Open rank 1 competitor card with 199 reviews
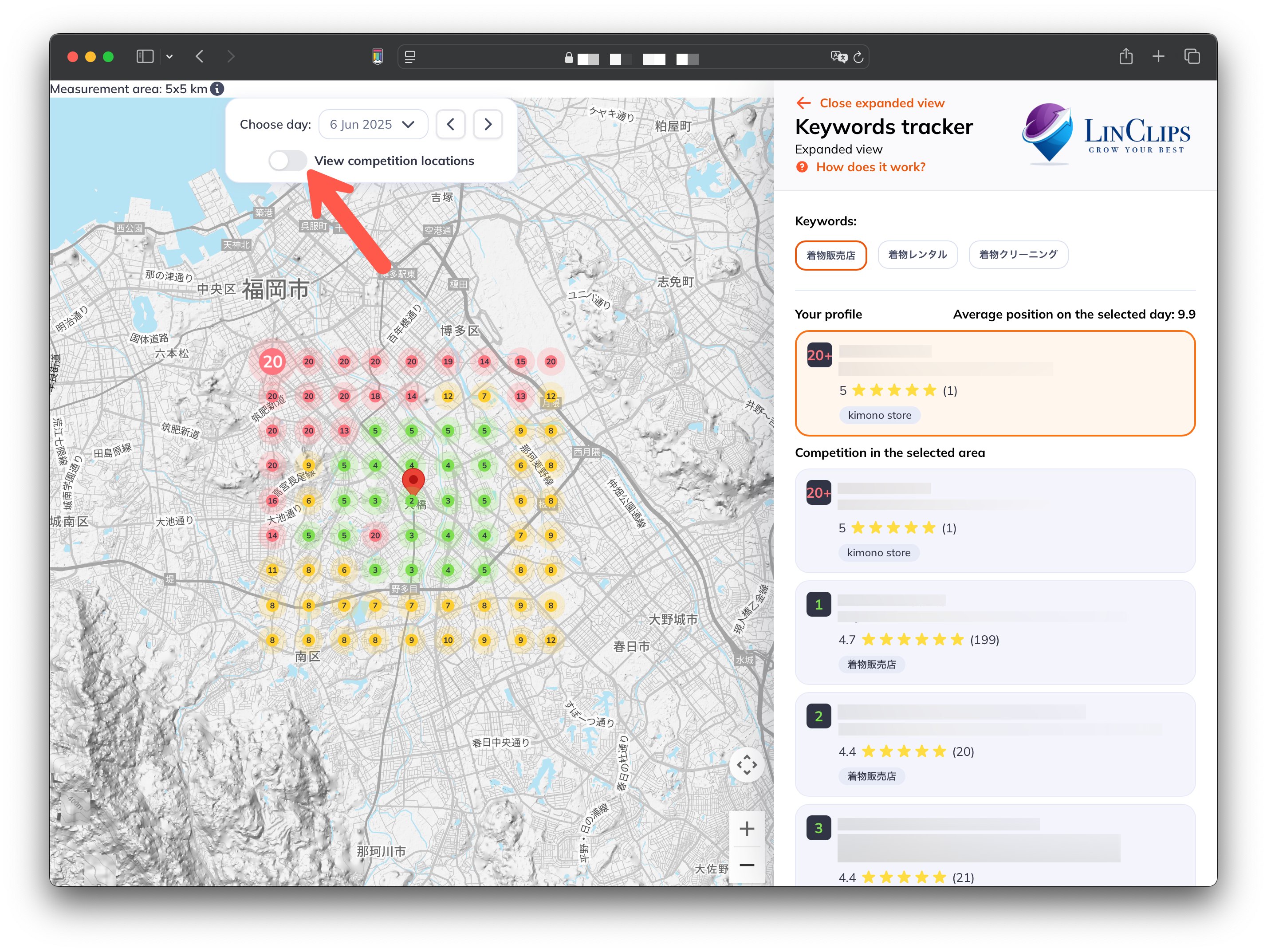The width and height of the screenshot is (1267, 952). [x=995, y=633]
